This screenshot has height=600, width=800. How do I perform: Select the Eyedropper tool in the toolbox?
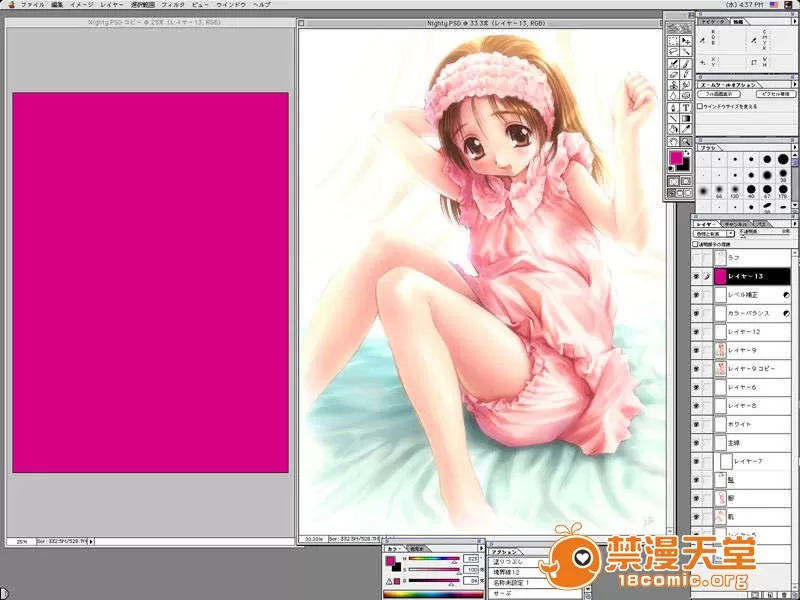coord(687,129)
